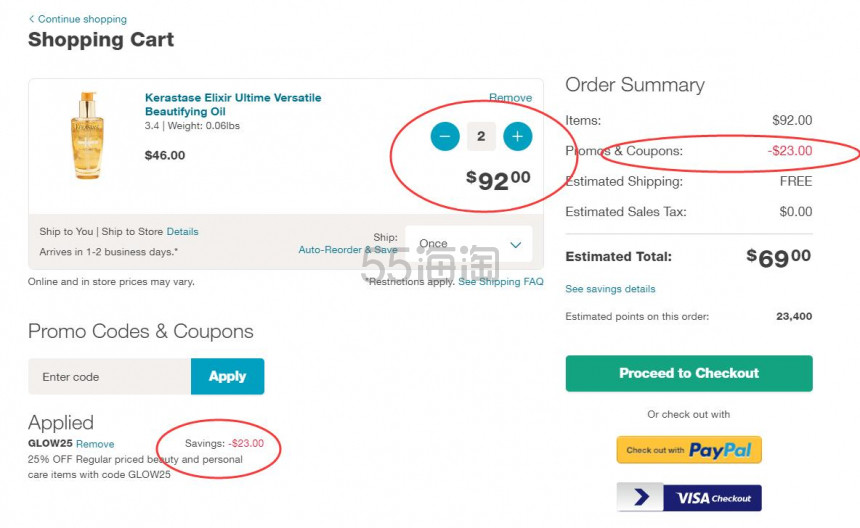Image resolution: width=860 pixels, height=528 pixels.
Task: Open the Ship frequency dropdown
Action: coord(470,244)
